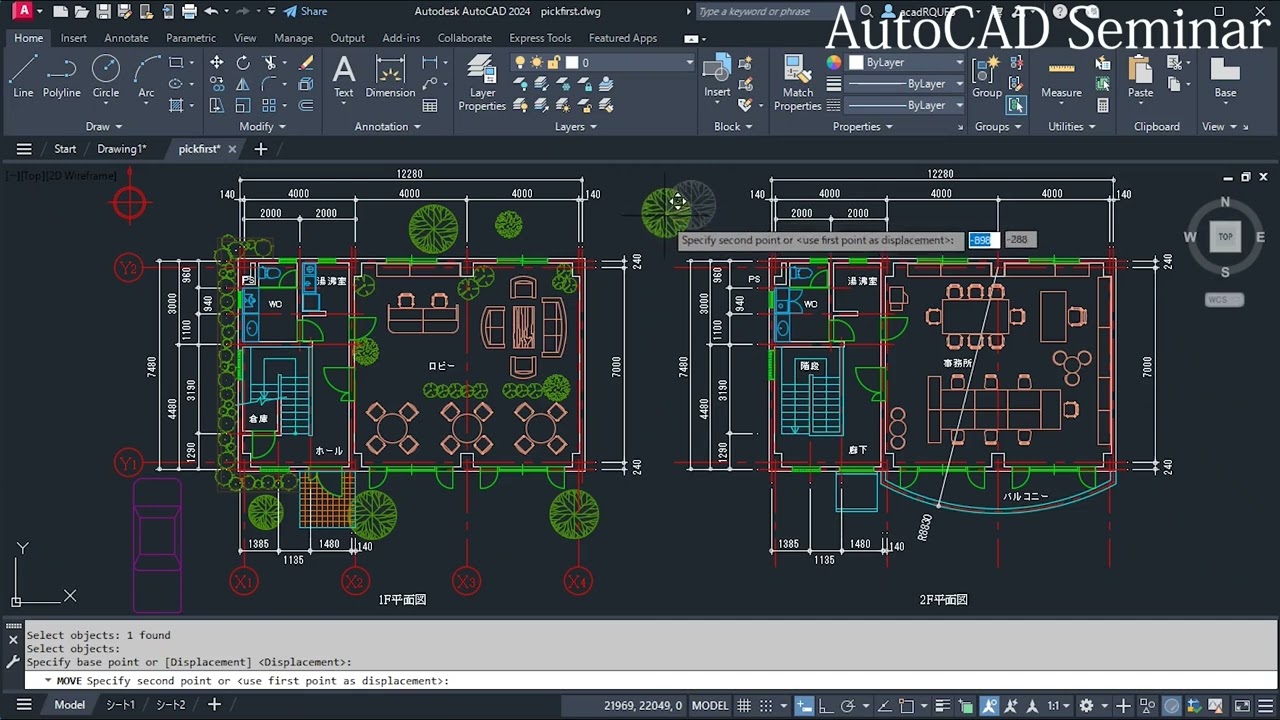Toggle group selection on/off in Groups panel

pos(1016,105)
